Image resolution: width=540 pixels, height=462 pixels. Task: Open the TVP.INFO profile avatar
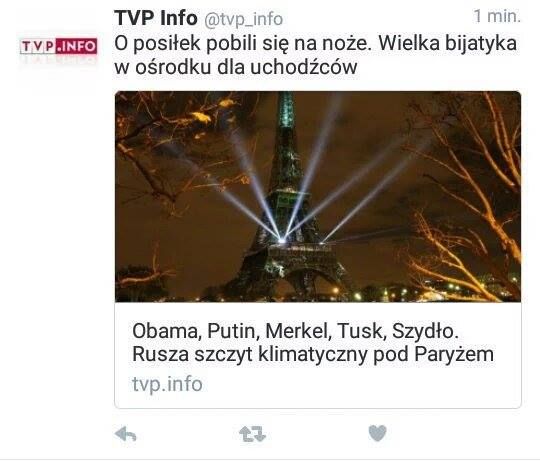click(59, 47)
